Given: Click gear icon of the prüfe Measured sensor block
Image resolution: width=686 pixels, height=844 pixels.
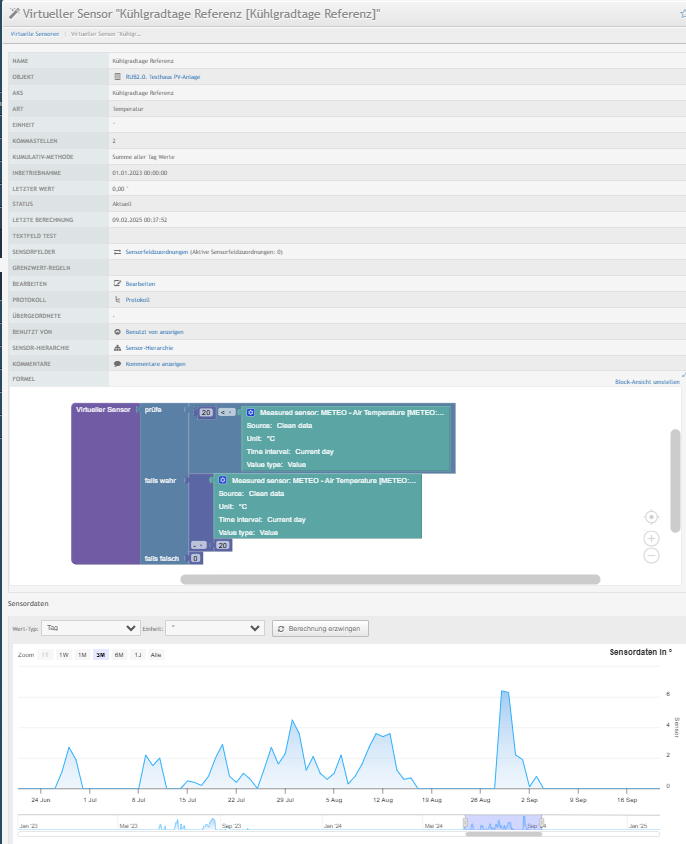Looking at the screenshot, I should tap(250, 412).
